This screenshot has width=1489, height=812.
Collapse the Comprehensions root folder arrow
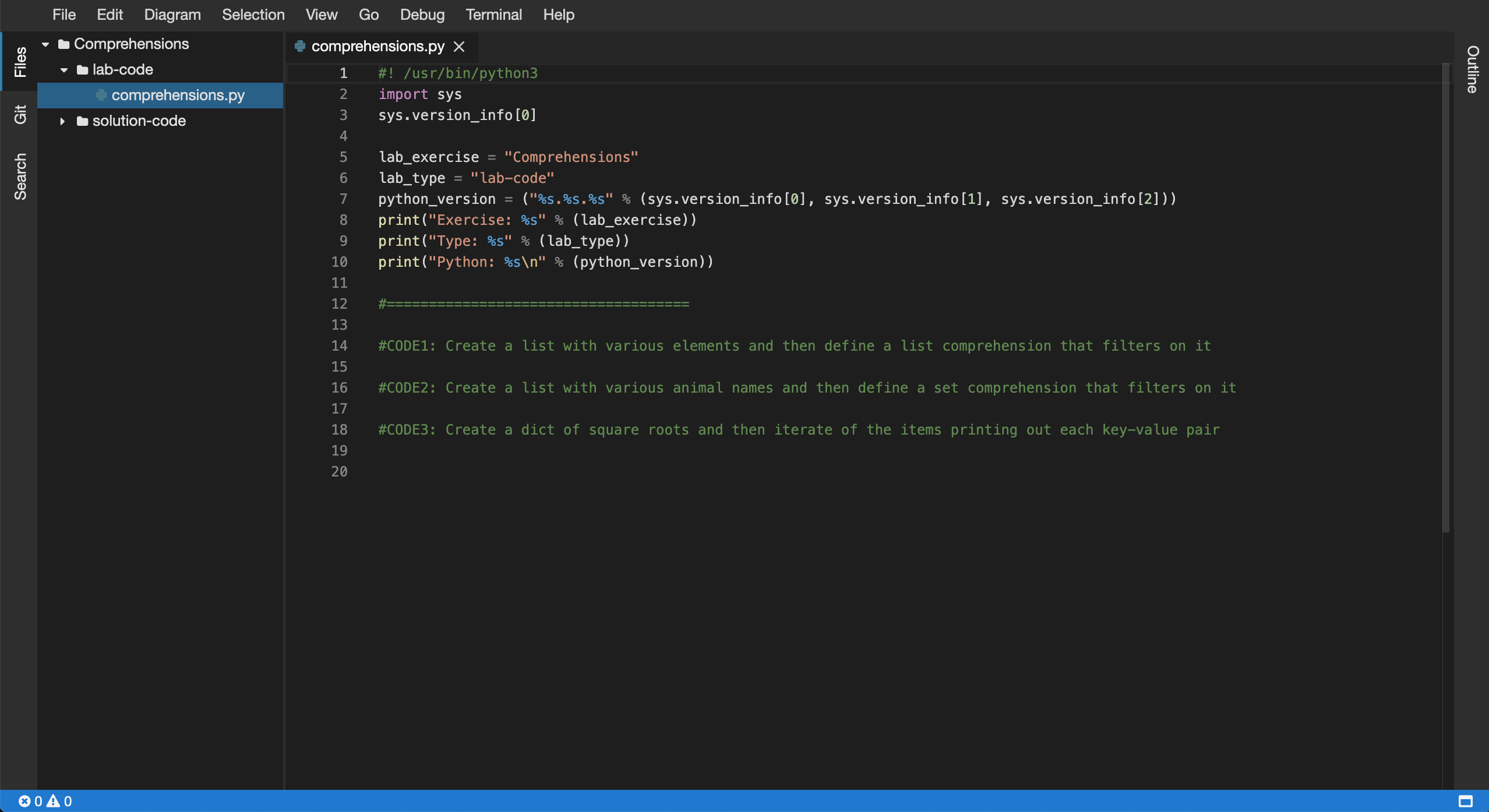coord(45,44)
